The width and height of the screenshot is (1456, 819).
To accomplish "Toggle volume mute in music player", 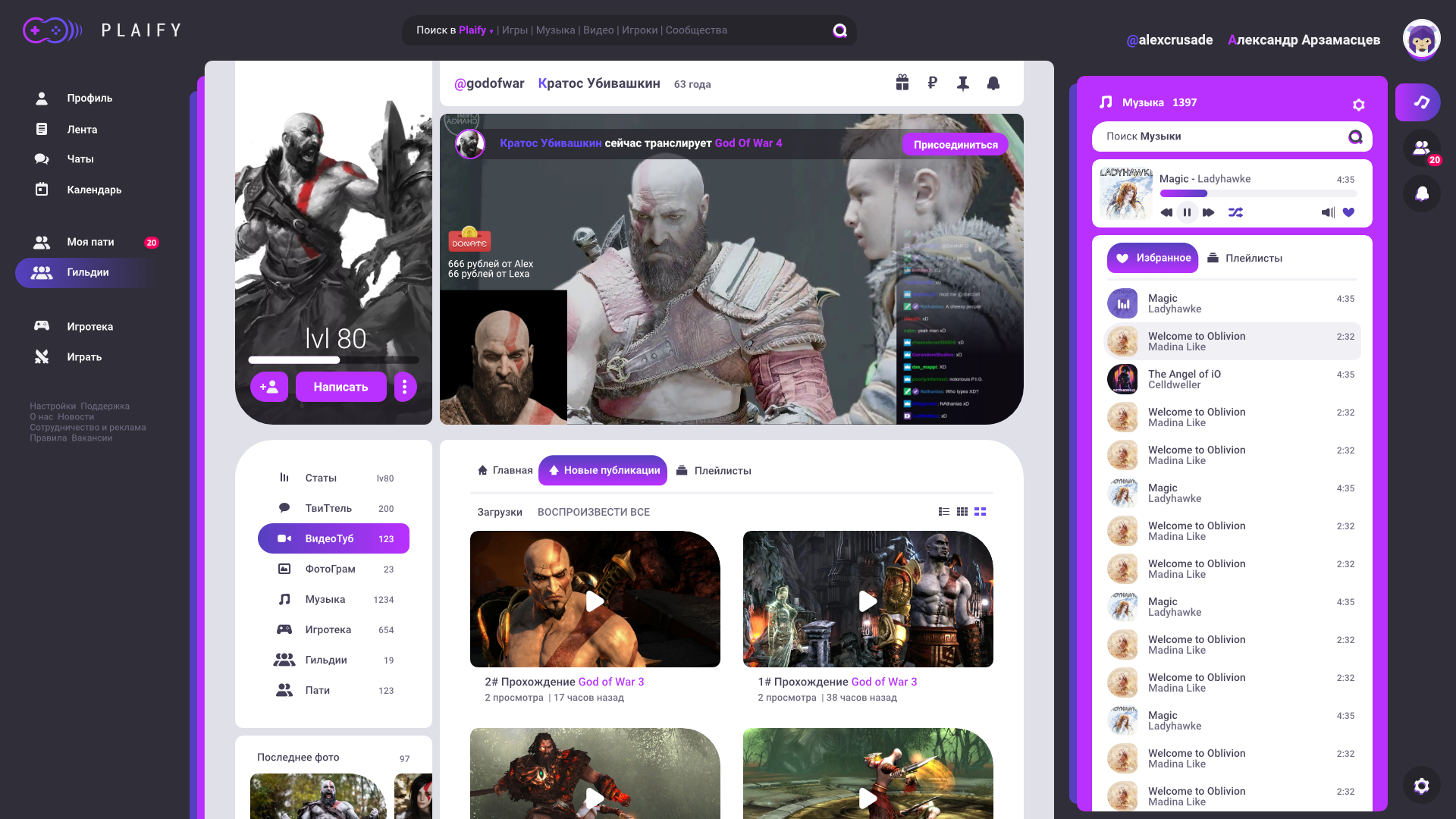I will pyautogui.click(x=1328, y=212).
